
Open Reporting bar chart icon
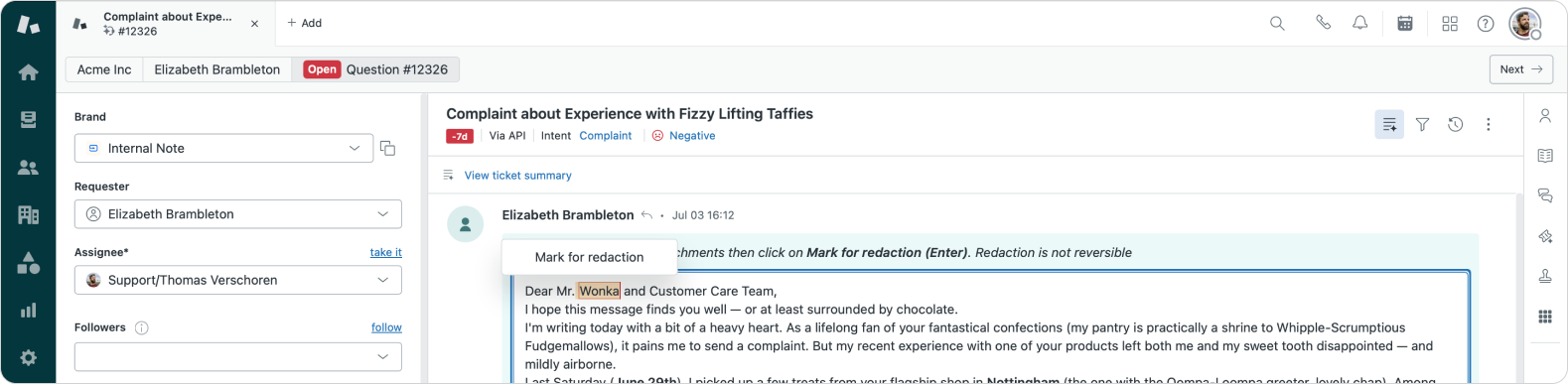(x=28, y=311)
